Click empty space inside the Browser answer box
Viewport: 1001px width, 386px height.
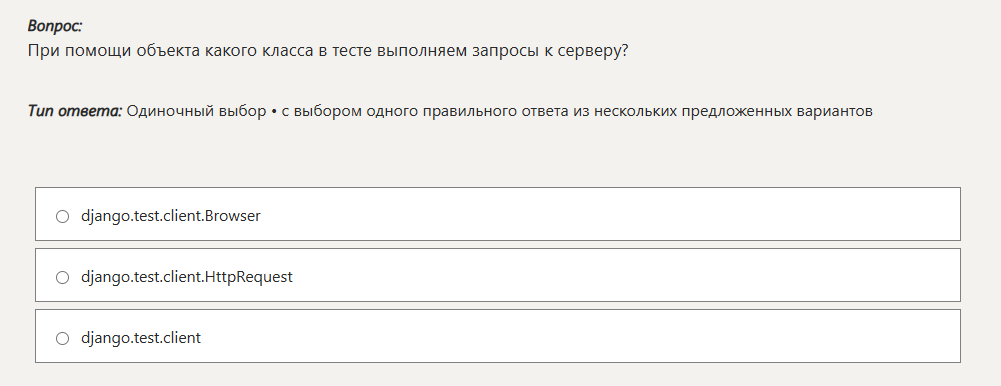coord(606,214)
